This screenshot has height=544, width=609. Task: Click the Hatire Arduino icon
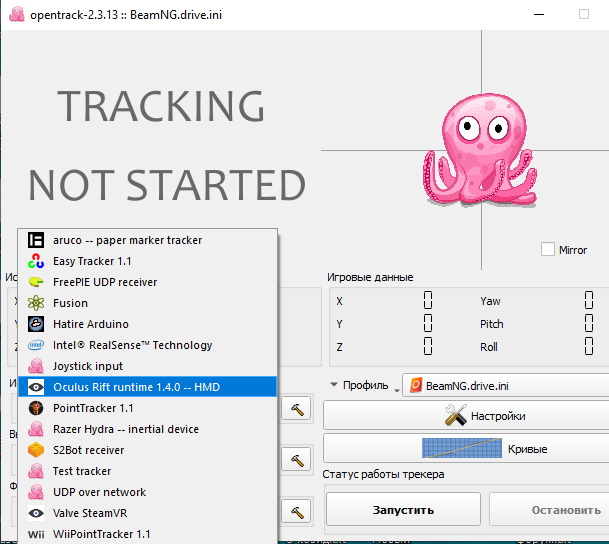36,324
